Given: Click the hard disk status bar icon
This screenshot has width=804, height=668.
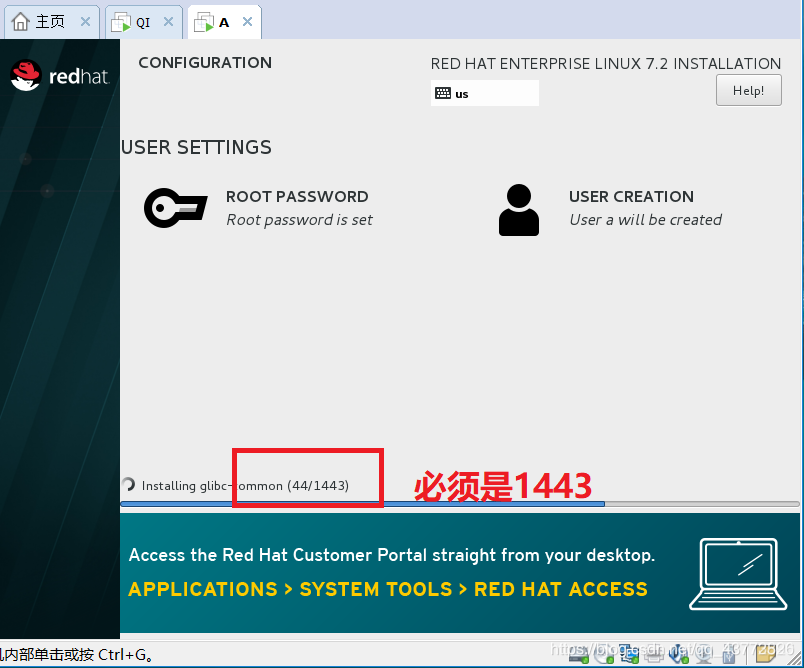Looking at the screenshot, I should pos(578,654).
